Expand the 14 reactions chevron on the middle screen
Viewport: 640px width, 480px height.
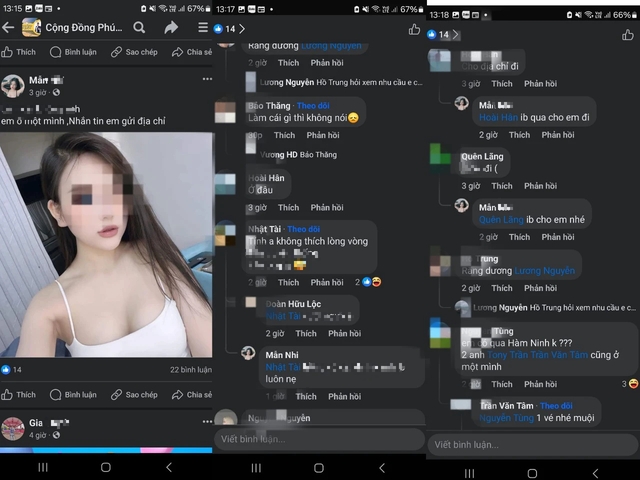(x=243, y=29)
